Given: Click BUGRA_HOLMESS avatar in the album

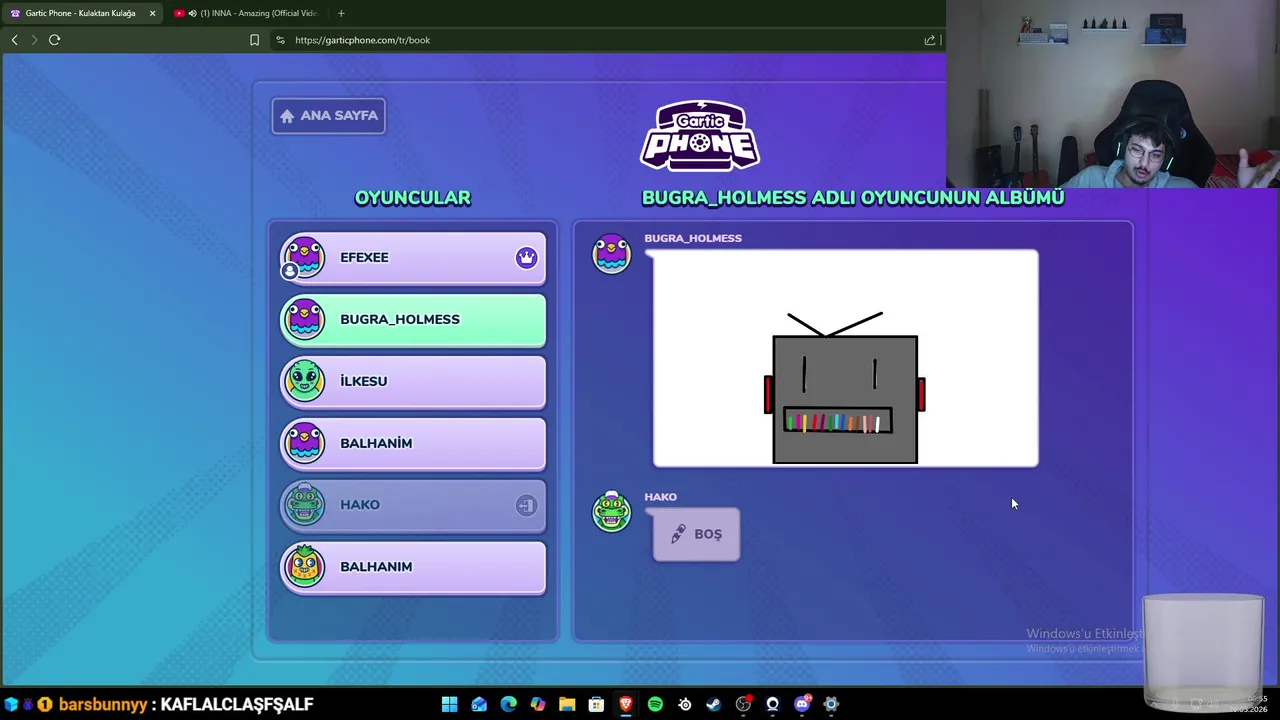Looking at the screenshot, I should (x=611, y=254).
